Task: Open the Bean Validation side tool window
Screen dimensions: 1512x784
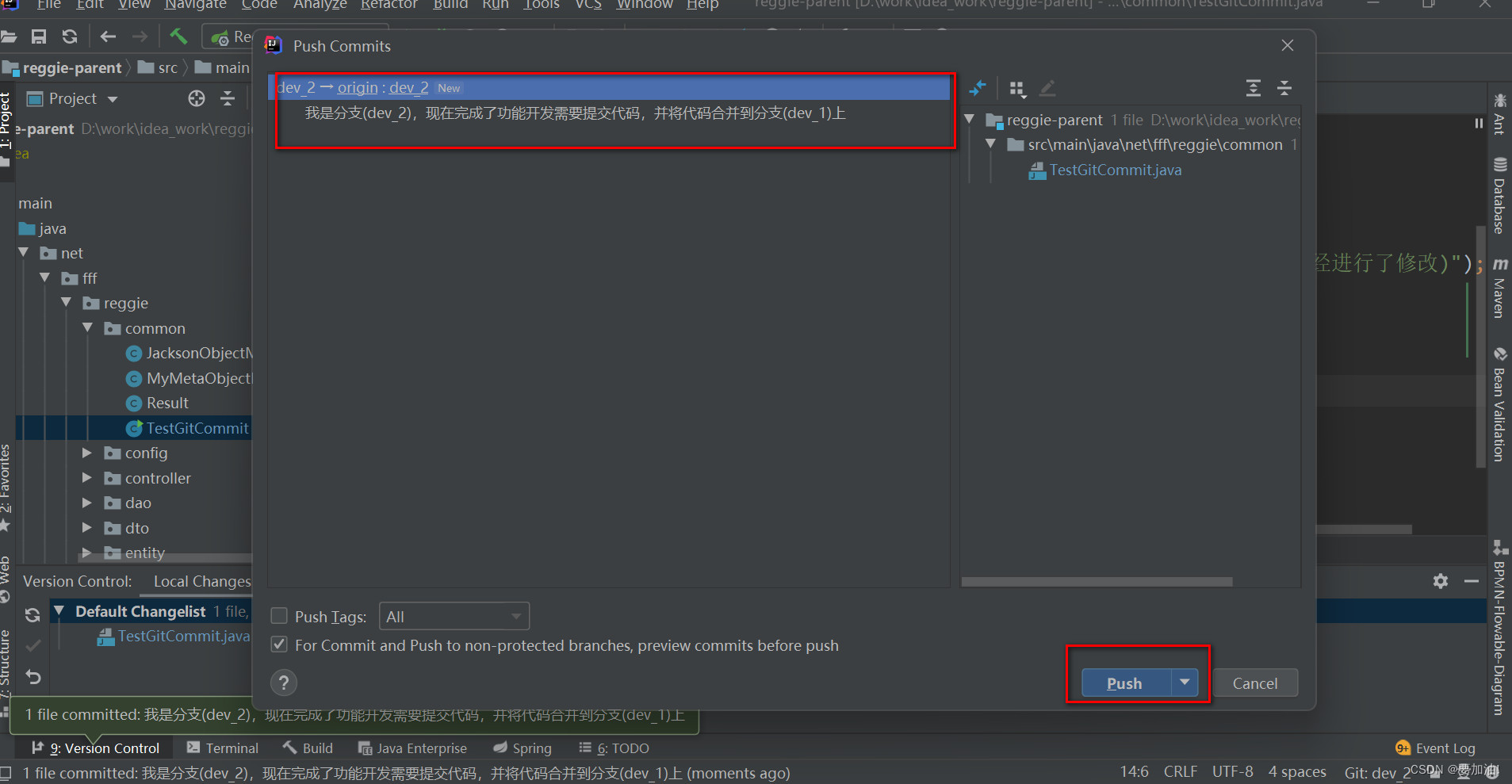Action: click(1499, 404)
